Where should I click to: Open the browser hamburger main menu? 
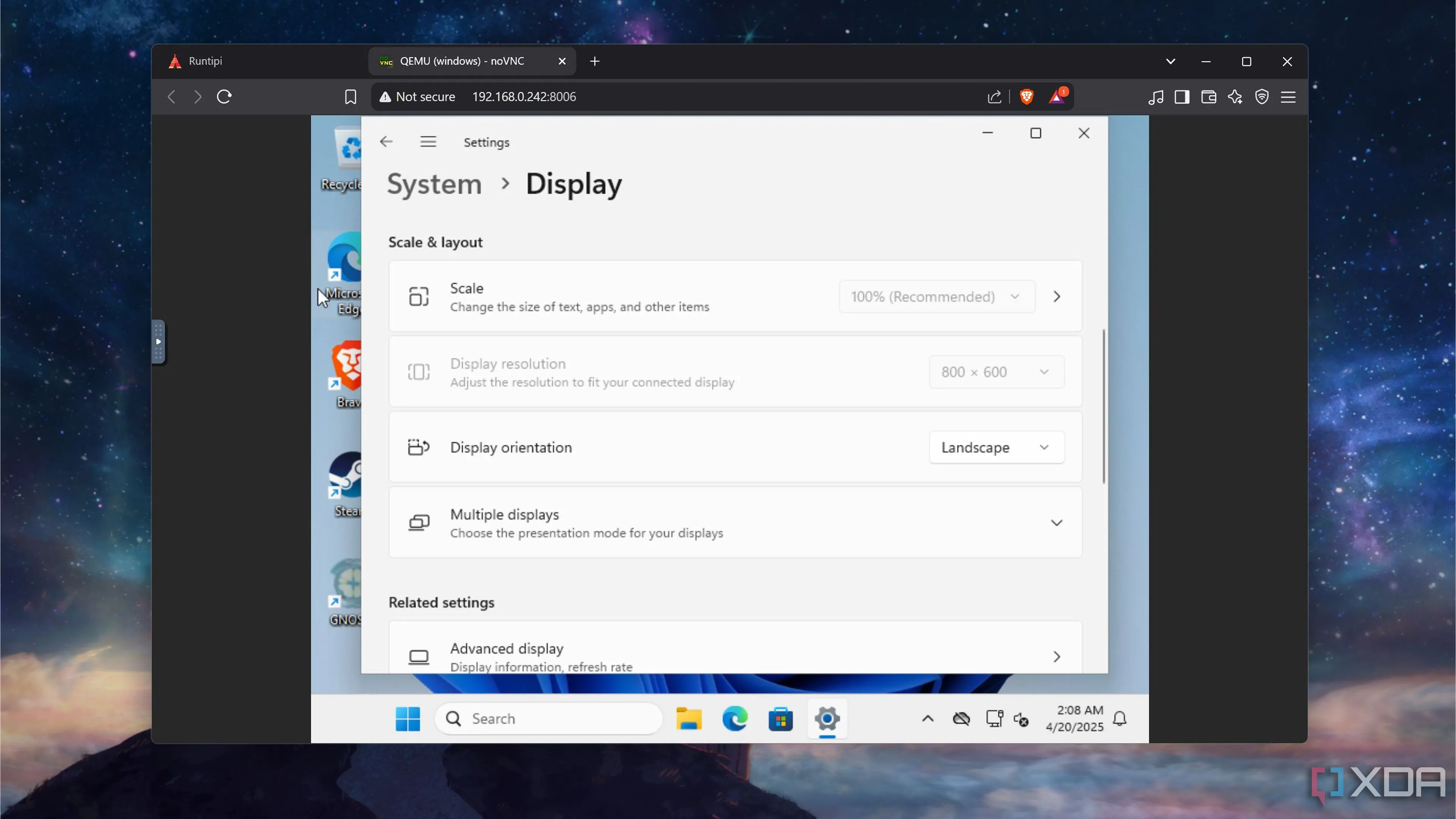1288,97
